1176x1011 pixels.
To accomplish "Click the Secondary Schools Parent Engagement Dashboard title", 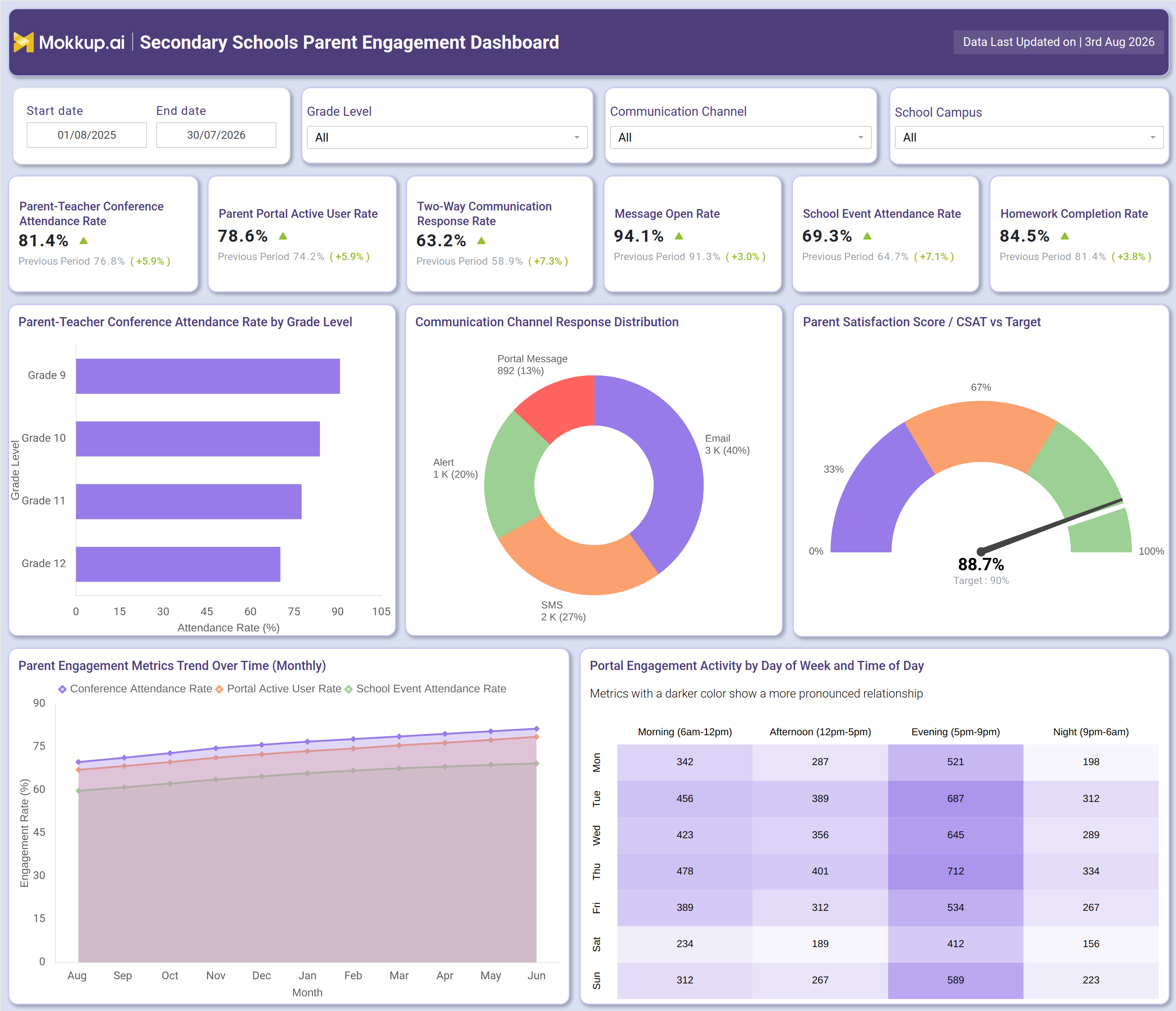I will (x=349, y=42).
